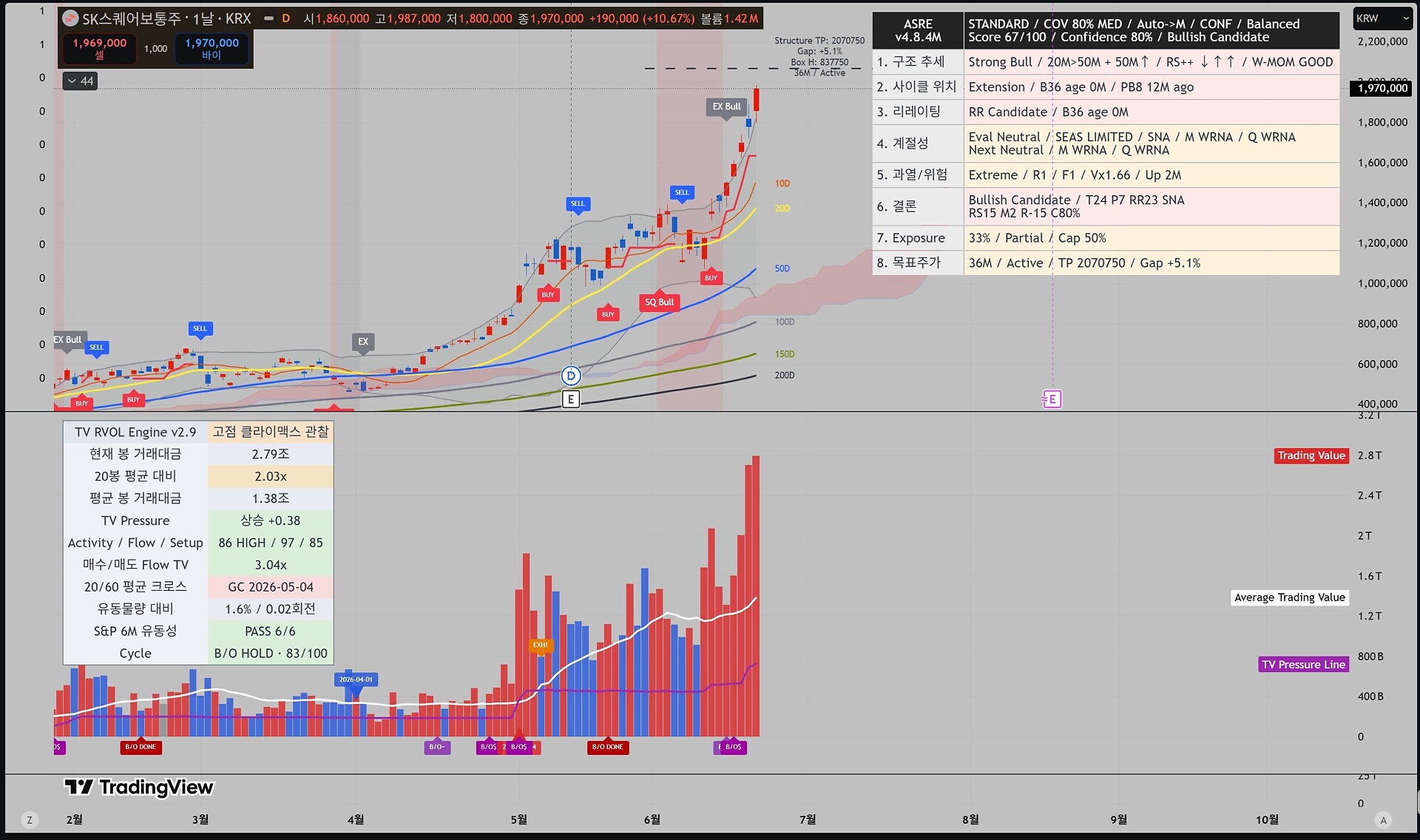
Task: Click the orange EXH! volume marker
Action: (541, 646)
